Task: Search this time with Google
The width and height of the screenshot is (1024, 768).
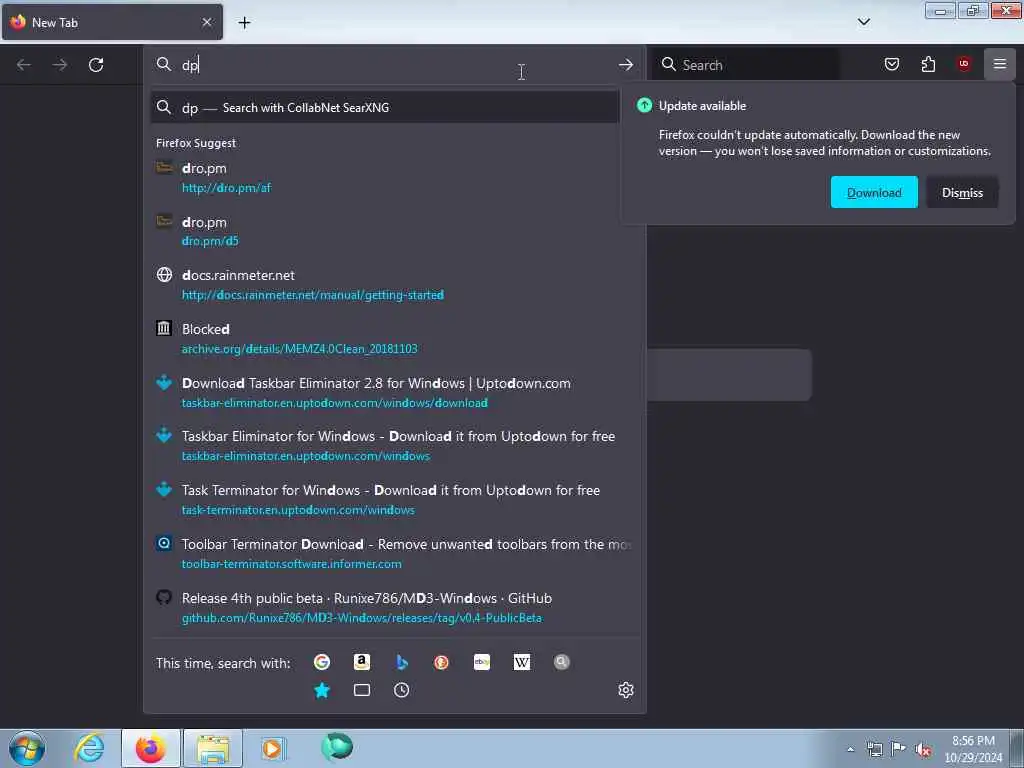Action: (x=322, y=662)
